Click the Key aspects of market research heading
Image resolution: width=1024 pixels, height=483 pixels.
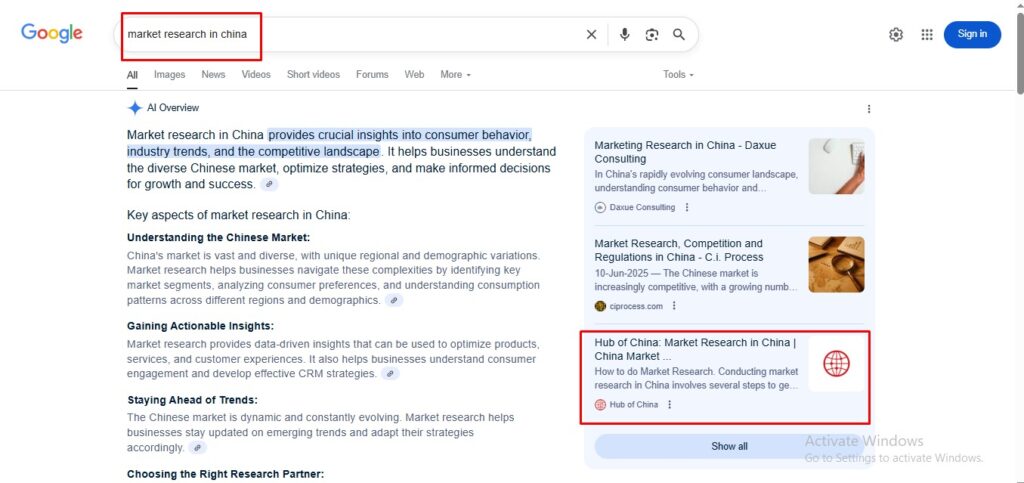click(x=238, y=215)
